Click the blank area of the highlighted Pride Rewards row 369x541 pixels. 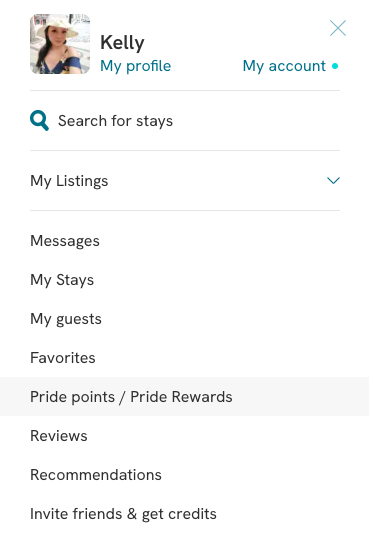pos(300,396)
